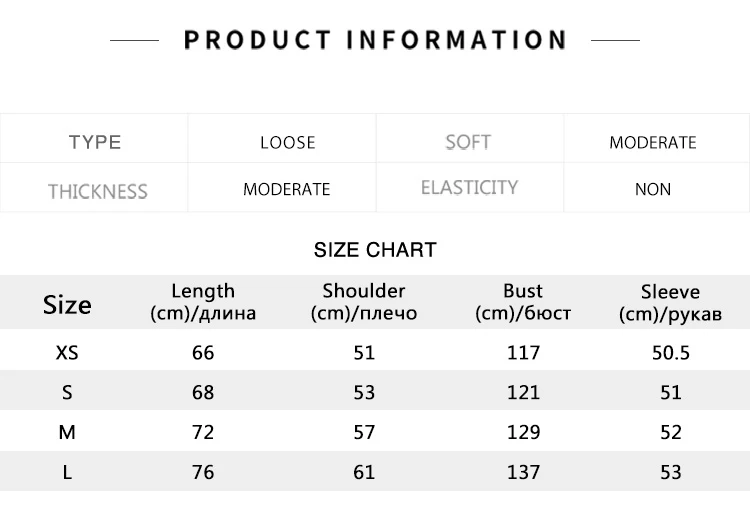Click the bust value 137
Viewport: 750px width, 522px height.
(523, 472)
